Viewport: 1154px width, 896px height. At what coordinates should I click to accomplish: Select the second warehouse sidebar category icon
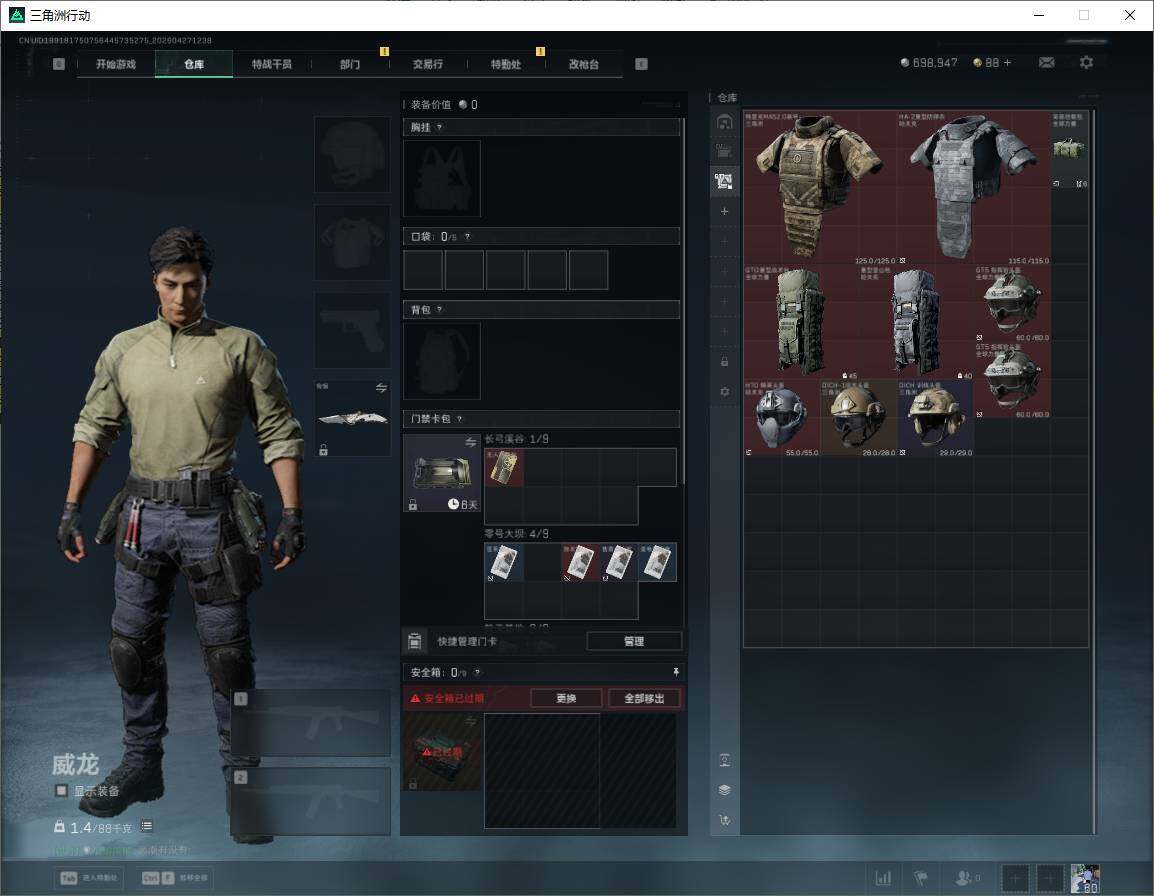point(724,152)
